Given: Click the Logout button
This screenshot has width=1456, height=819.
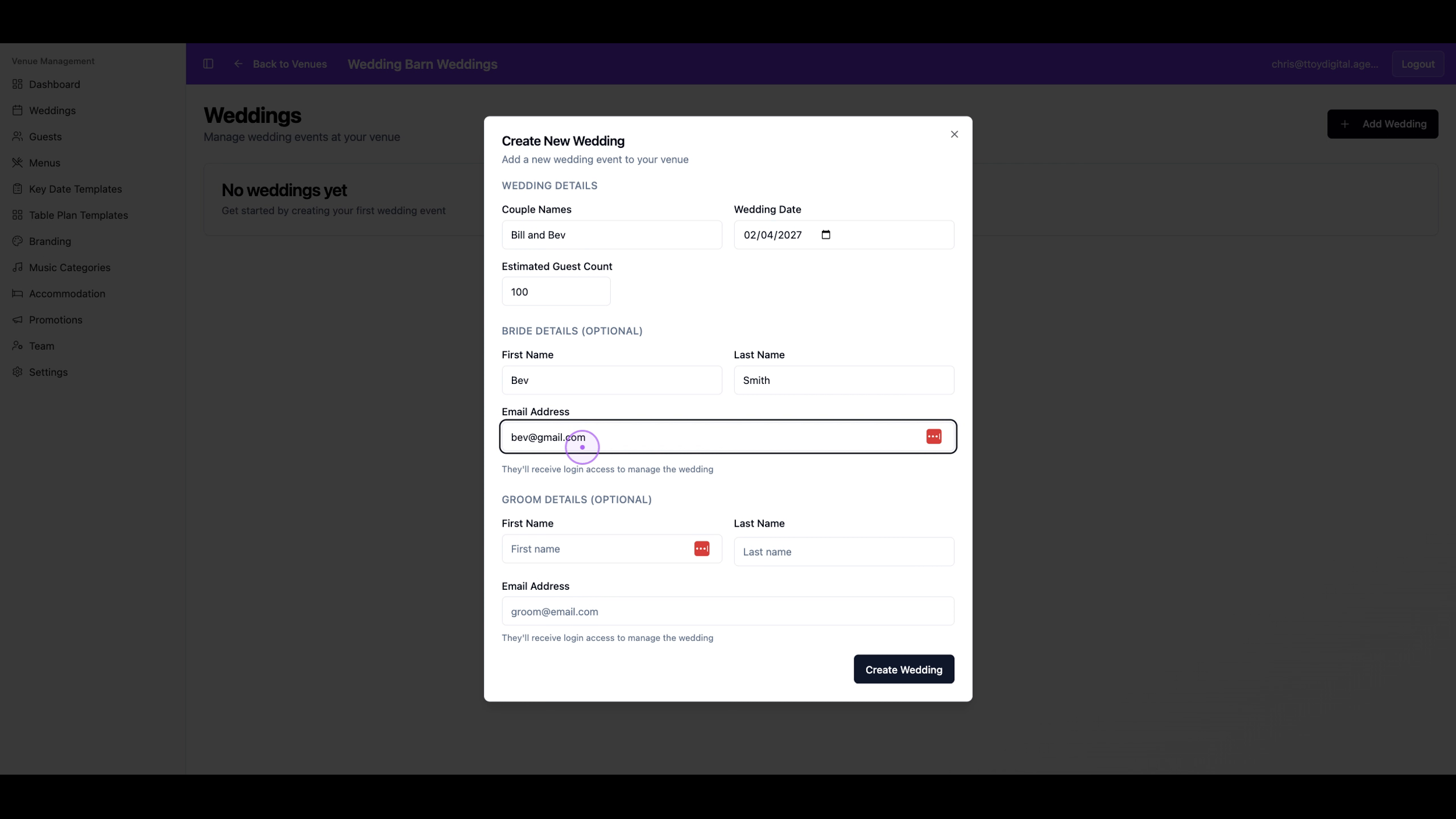Looking at the screenshot, I should pyautogui.click(x=1418, y=64).
